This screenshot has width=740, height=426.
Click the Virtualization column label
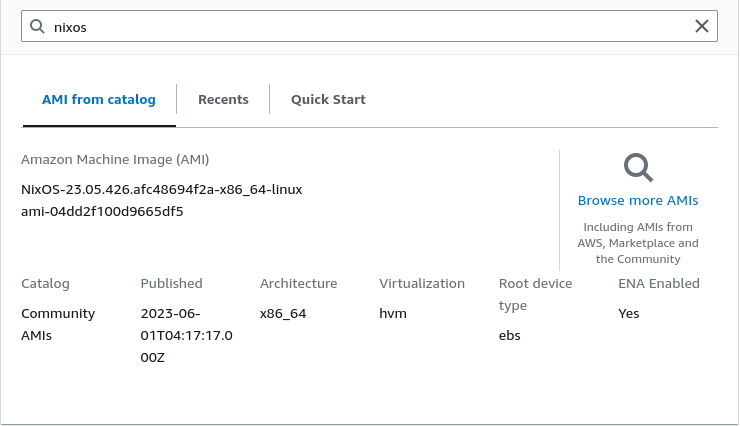[x=422, y=284]
